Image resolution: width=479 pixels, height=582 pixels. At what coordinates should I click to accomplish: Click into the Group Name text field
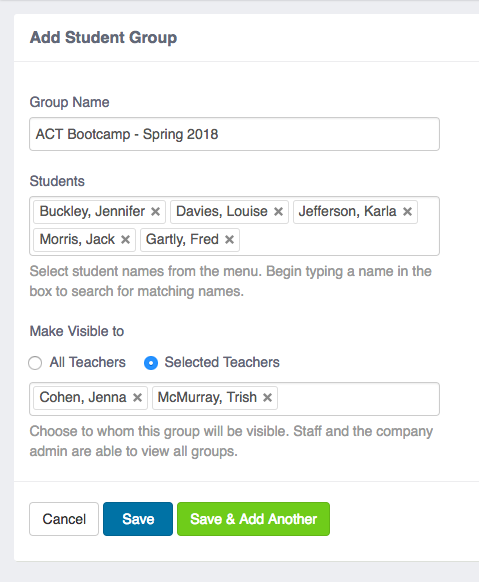[x=234, y=134]
